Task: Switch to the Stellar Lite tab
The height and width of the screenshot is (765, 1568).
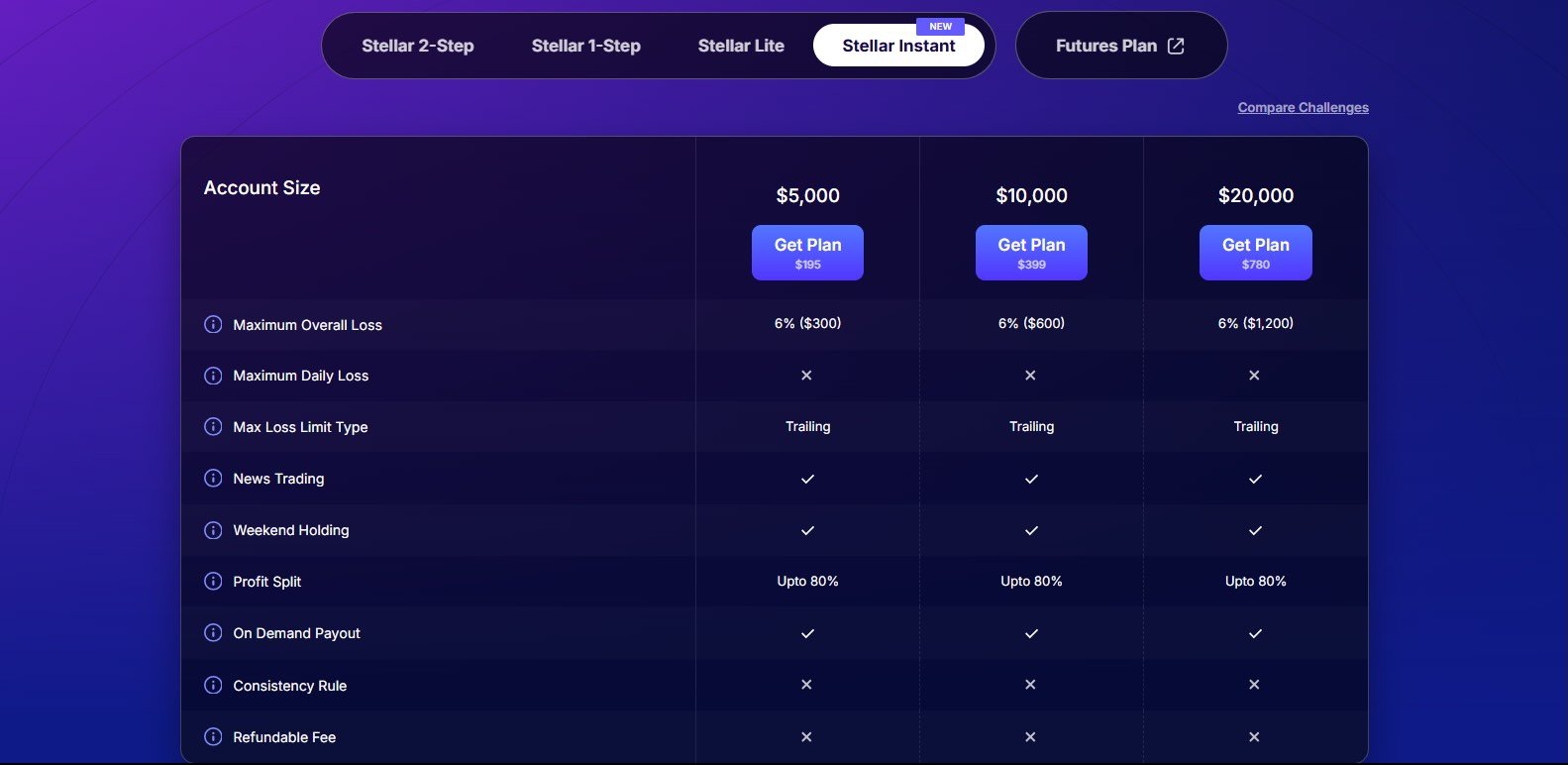Action: tap(741, 46)
